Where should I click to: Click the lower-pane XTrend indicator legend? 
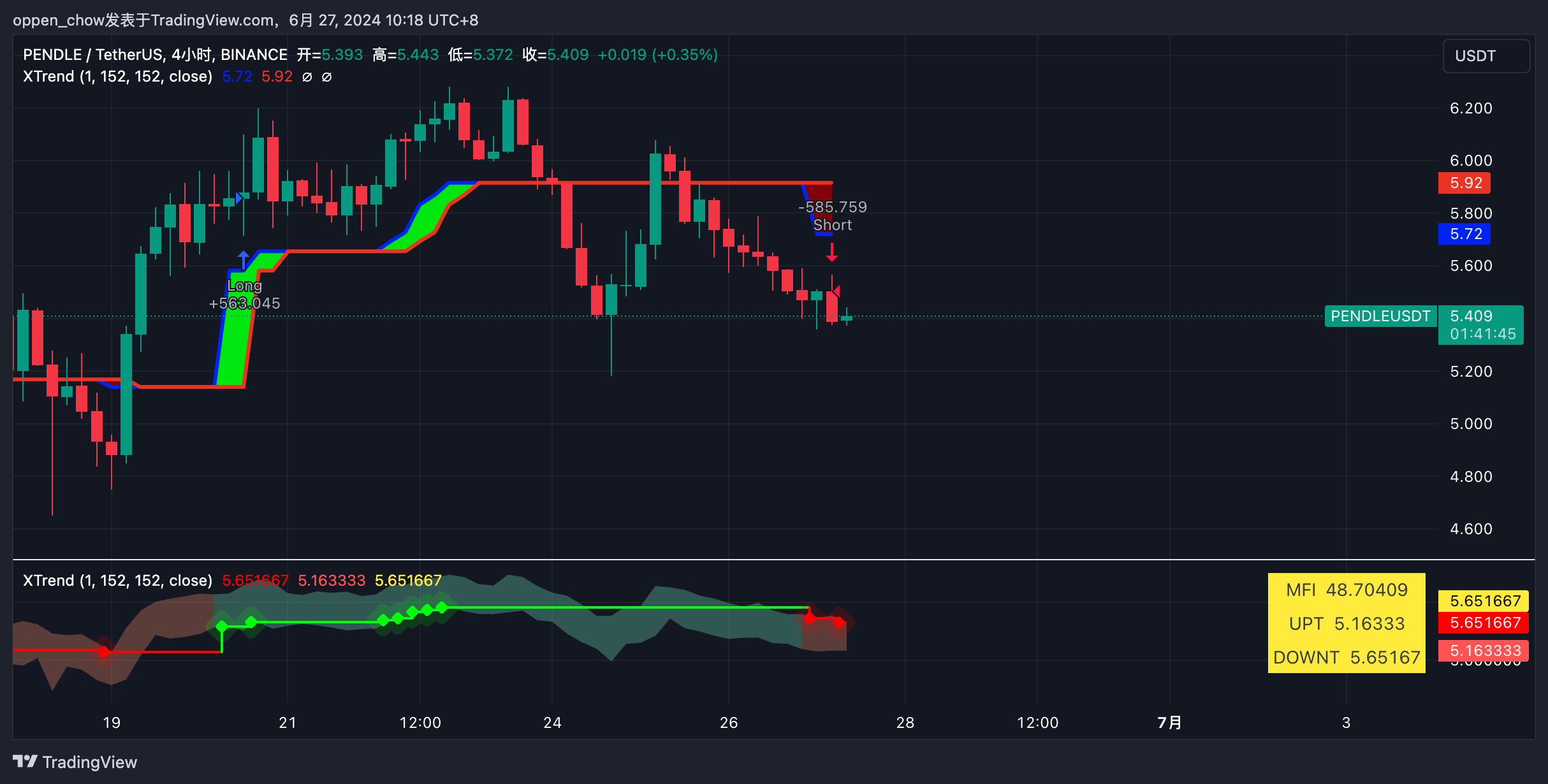tap(117, 581)
